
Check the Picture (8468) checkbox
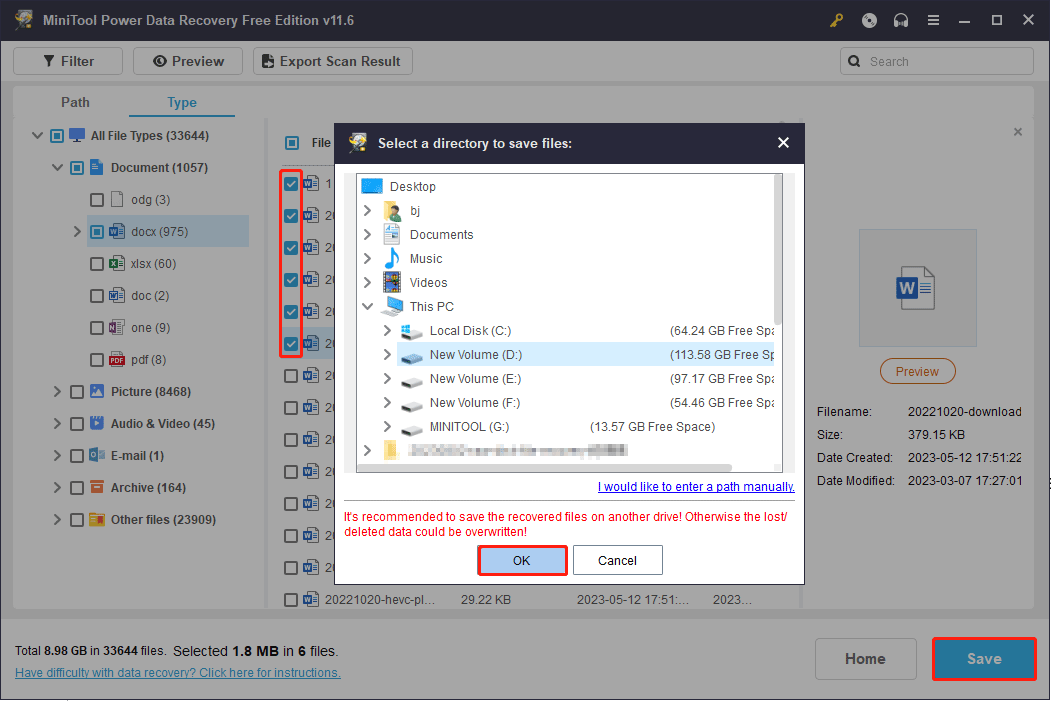point(77,391)
